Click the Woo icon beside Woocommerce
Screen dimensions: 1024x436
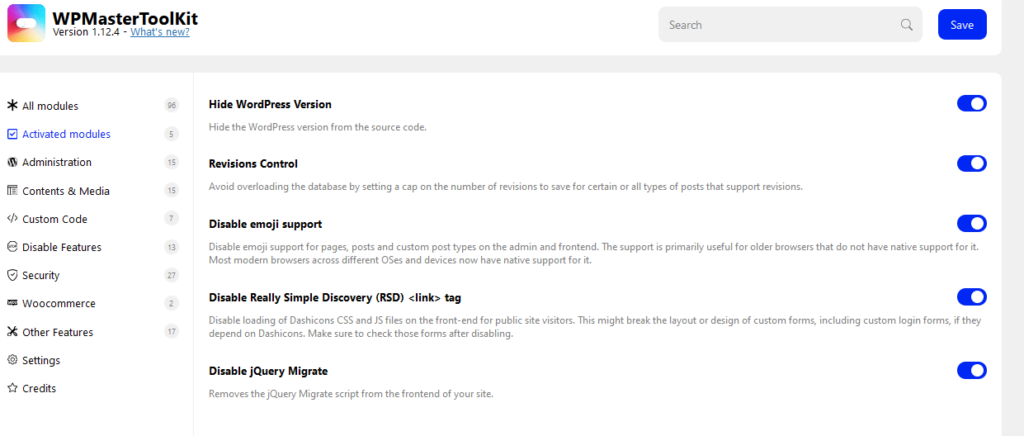pos(12,304)
